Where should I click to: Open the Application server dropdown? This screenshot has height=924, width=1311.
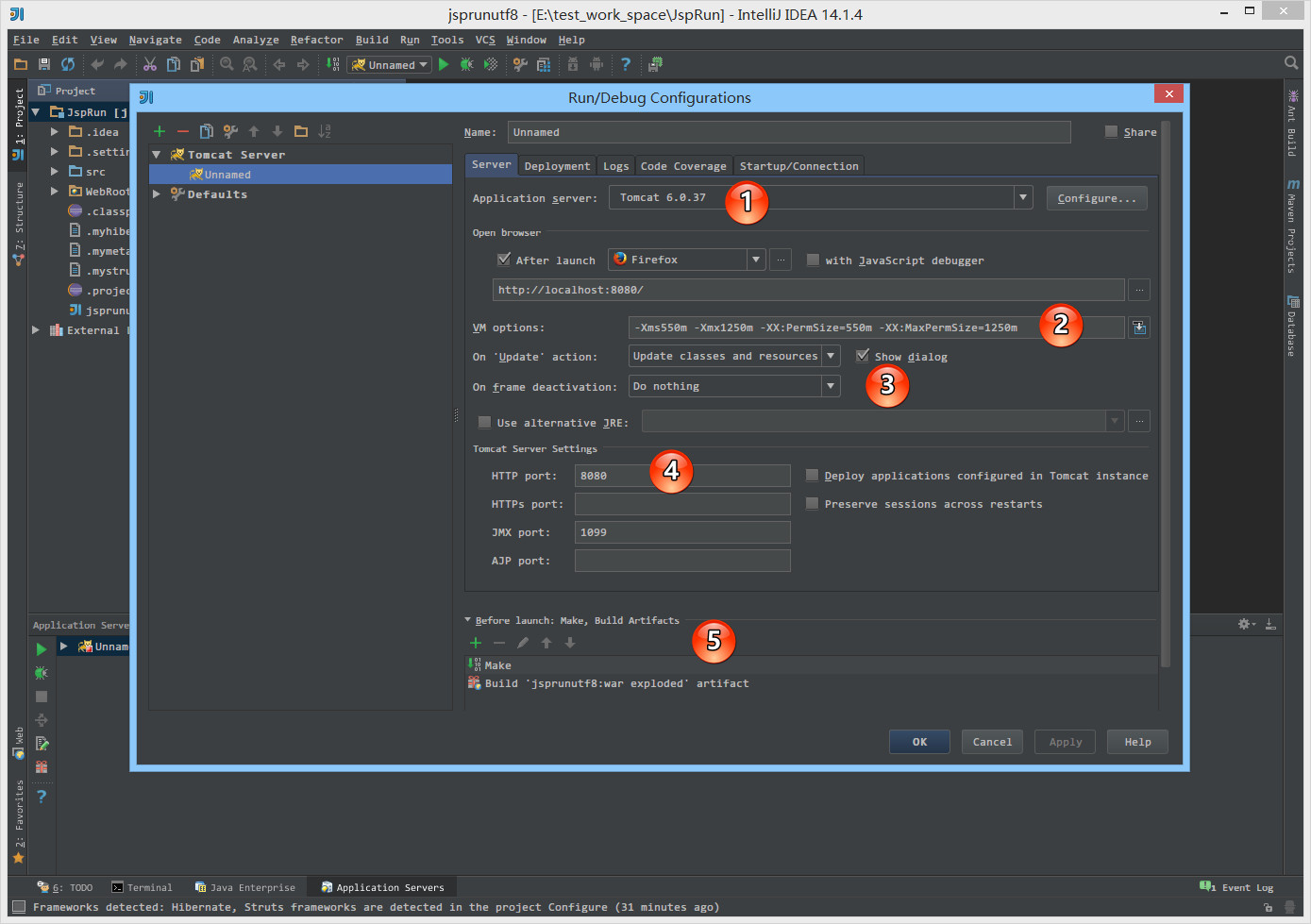pyautogui.click(x=1022, y=197)
